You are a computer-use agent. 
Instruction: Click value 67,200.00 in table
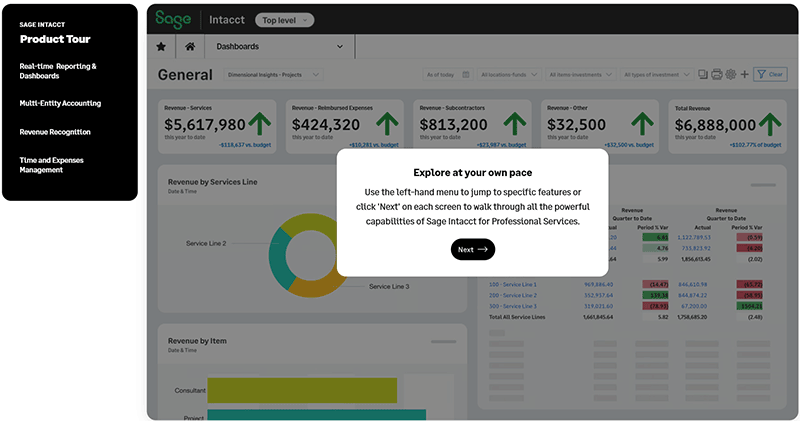[x=695, y=306]
